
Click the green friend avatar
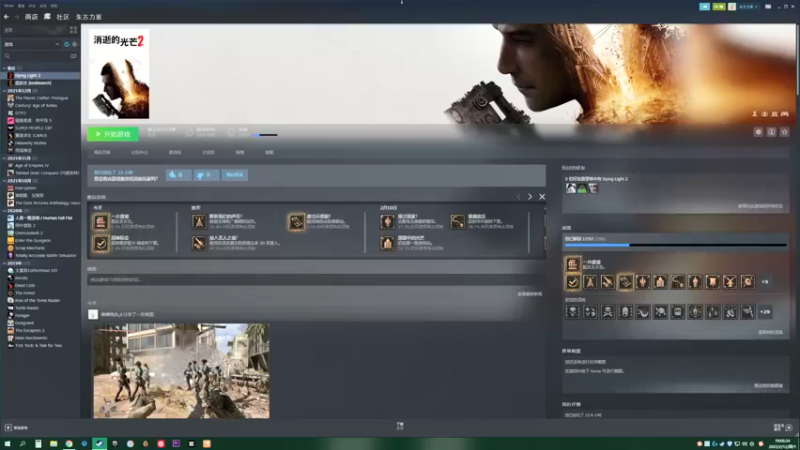pos(582,188)
